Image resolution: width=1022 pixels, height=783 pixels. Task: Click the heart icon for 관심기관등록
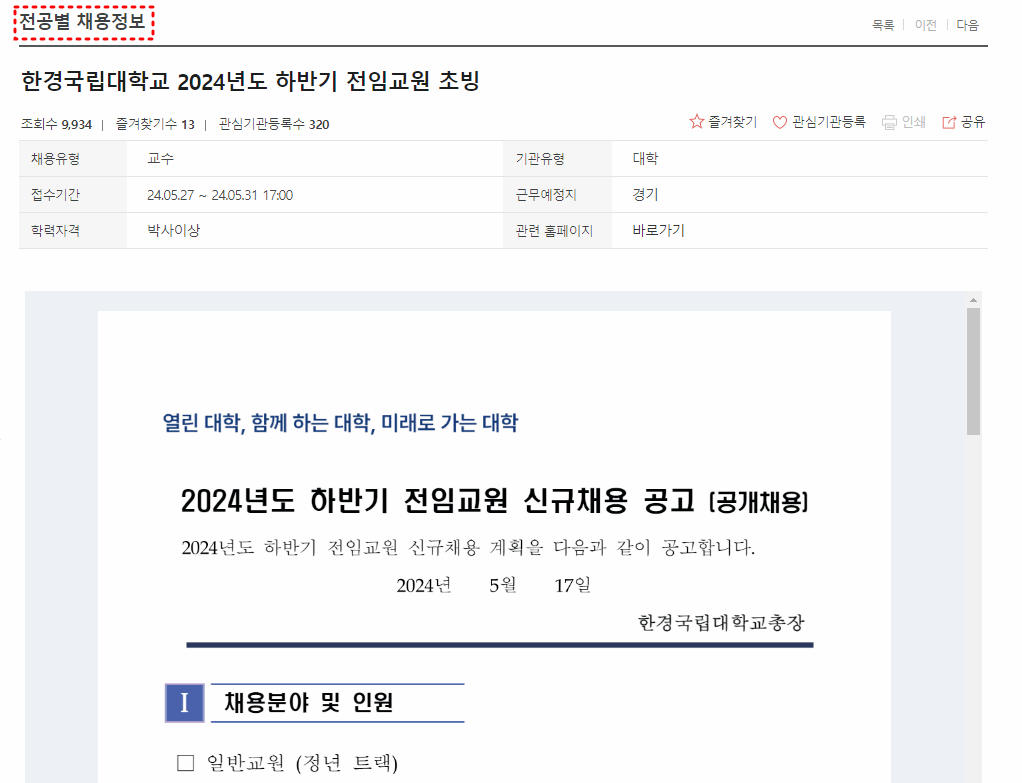pyautogui.click(x=780, y=123)
